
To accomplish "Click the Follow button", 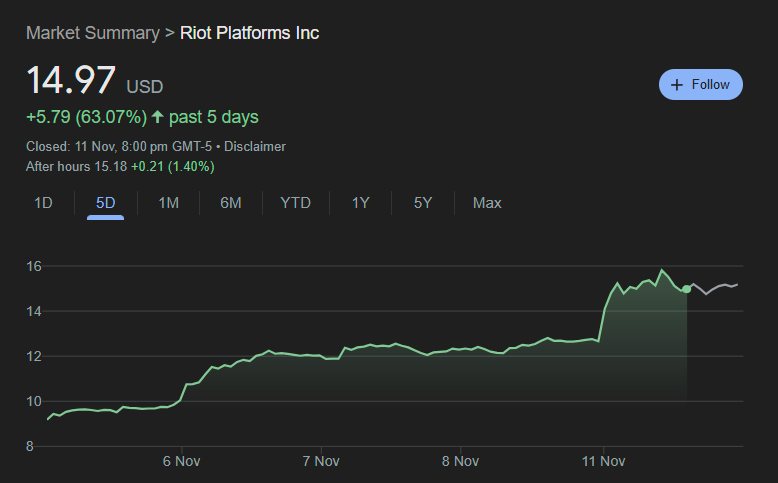I will (x=701, y=84).
